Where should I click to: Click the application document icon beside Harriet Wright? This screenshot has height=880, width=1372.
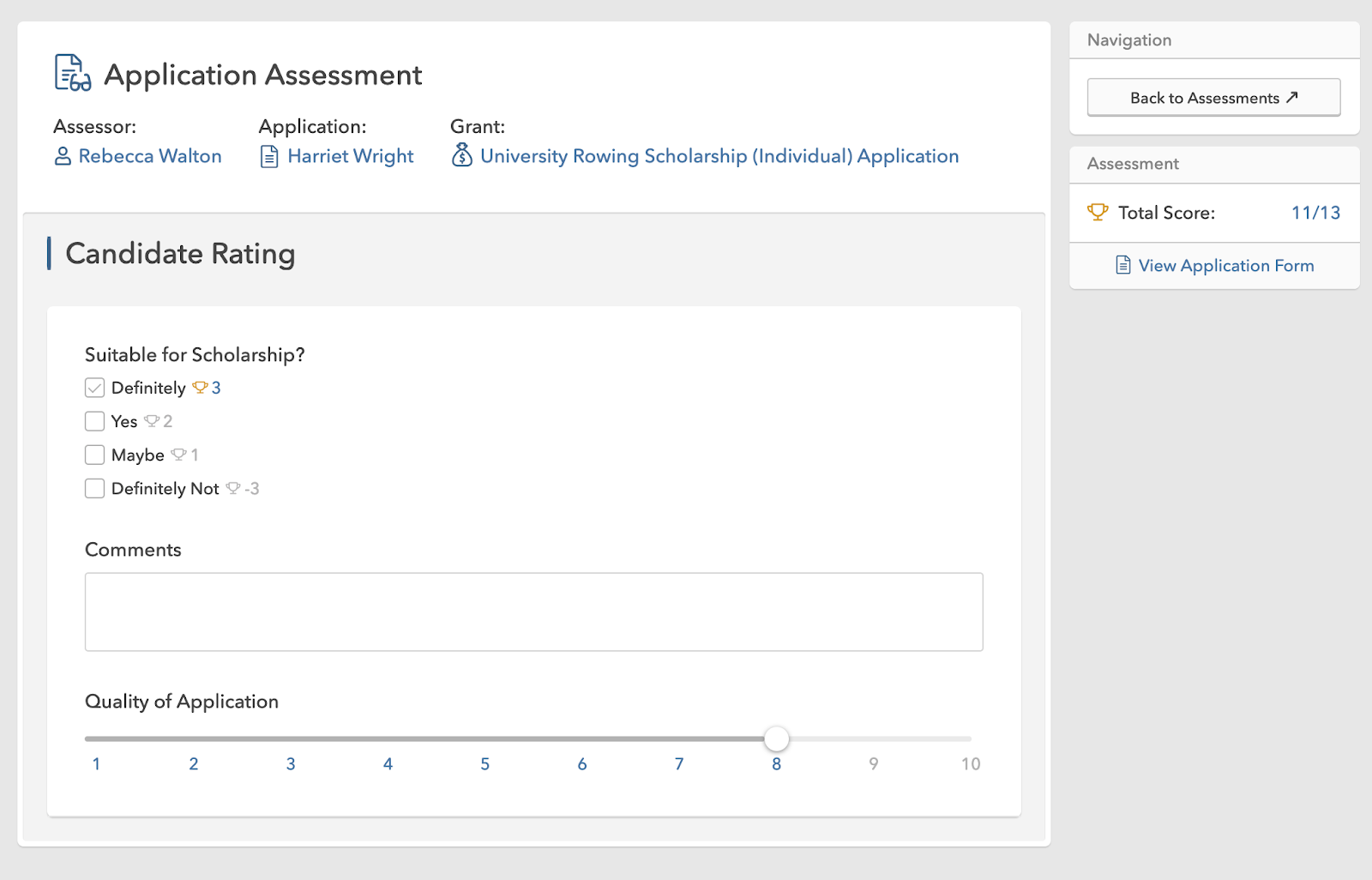pos(269,156)
